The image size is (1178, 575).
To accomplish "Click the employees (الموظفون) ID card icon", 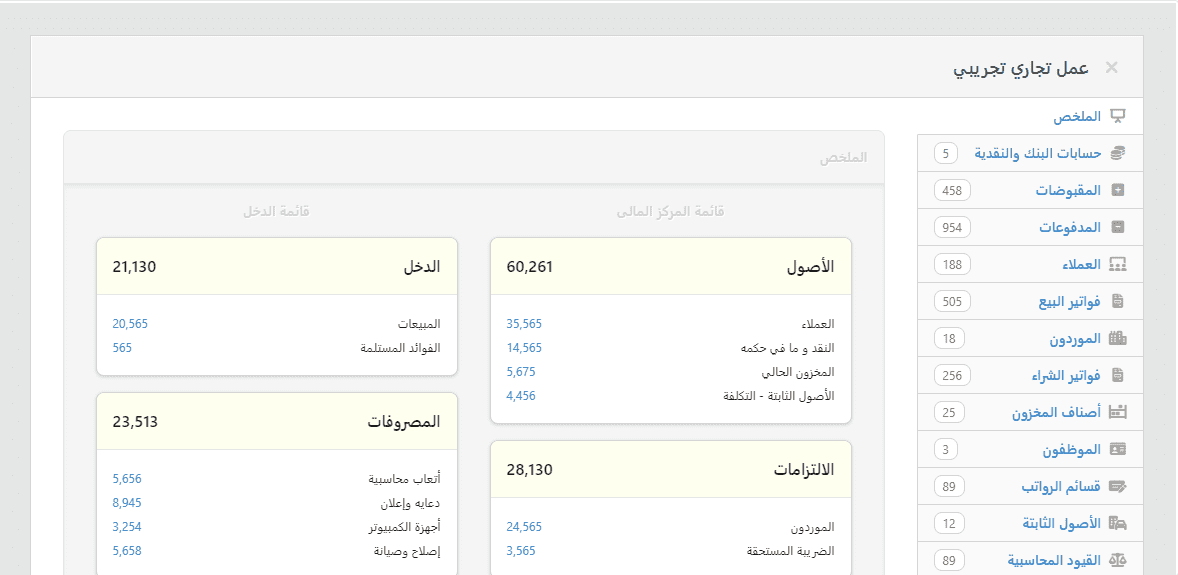I will point(1118,449).
